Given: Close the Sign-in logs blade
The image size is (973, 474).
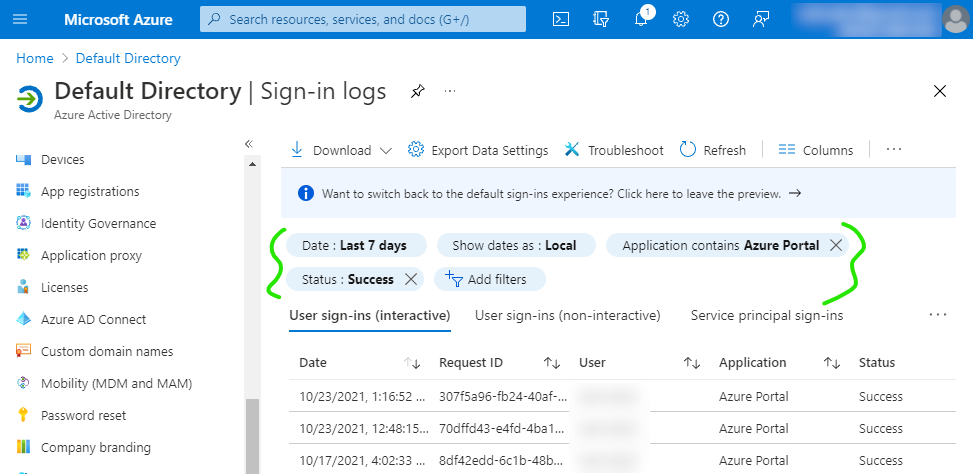Looking at the screenshot, I should pyautogui.click(x=940, y=92).
